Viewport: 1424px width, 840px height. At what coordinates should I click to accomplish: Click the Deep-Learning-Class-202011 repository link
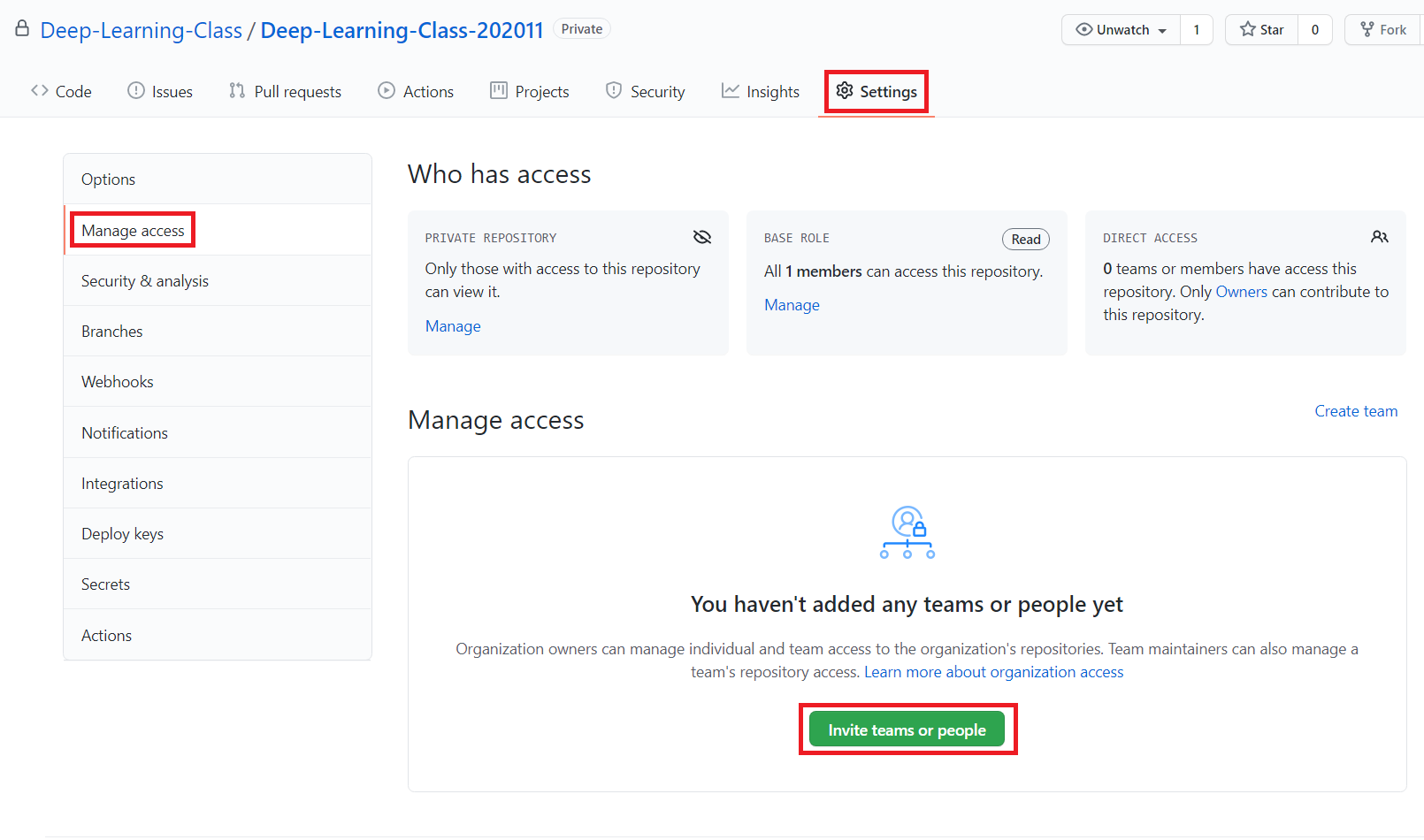[x=402, y=30]
